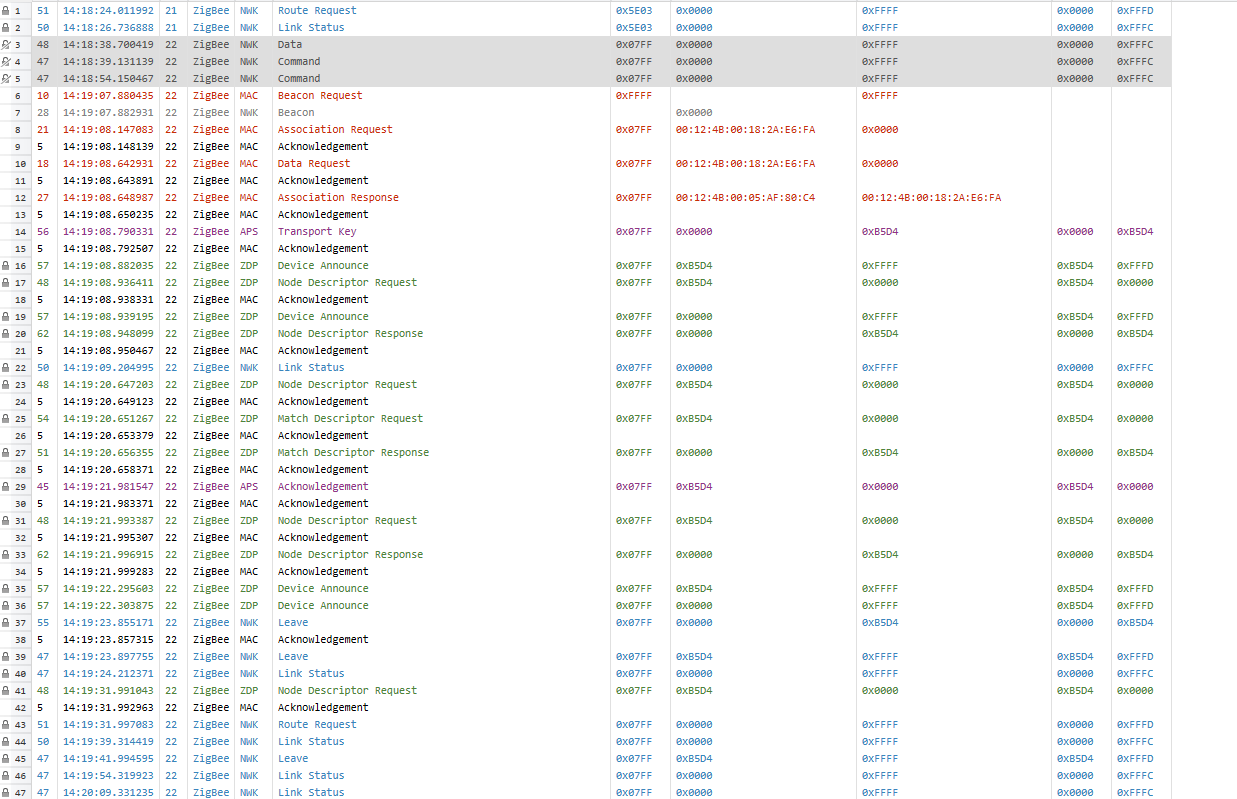
Task: Click the lock icon on packet row 44
Action: point(6,741)
